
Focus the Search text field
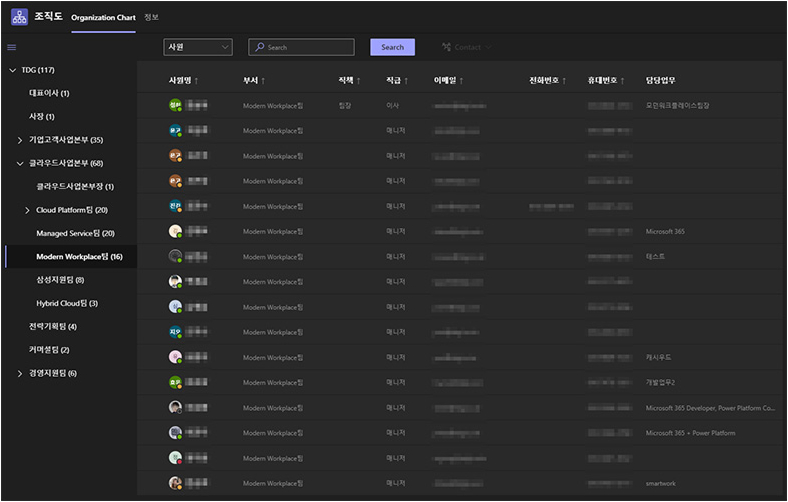302,47
